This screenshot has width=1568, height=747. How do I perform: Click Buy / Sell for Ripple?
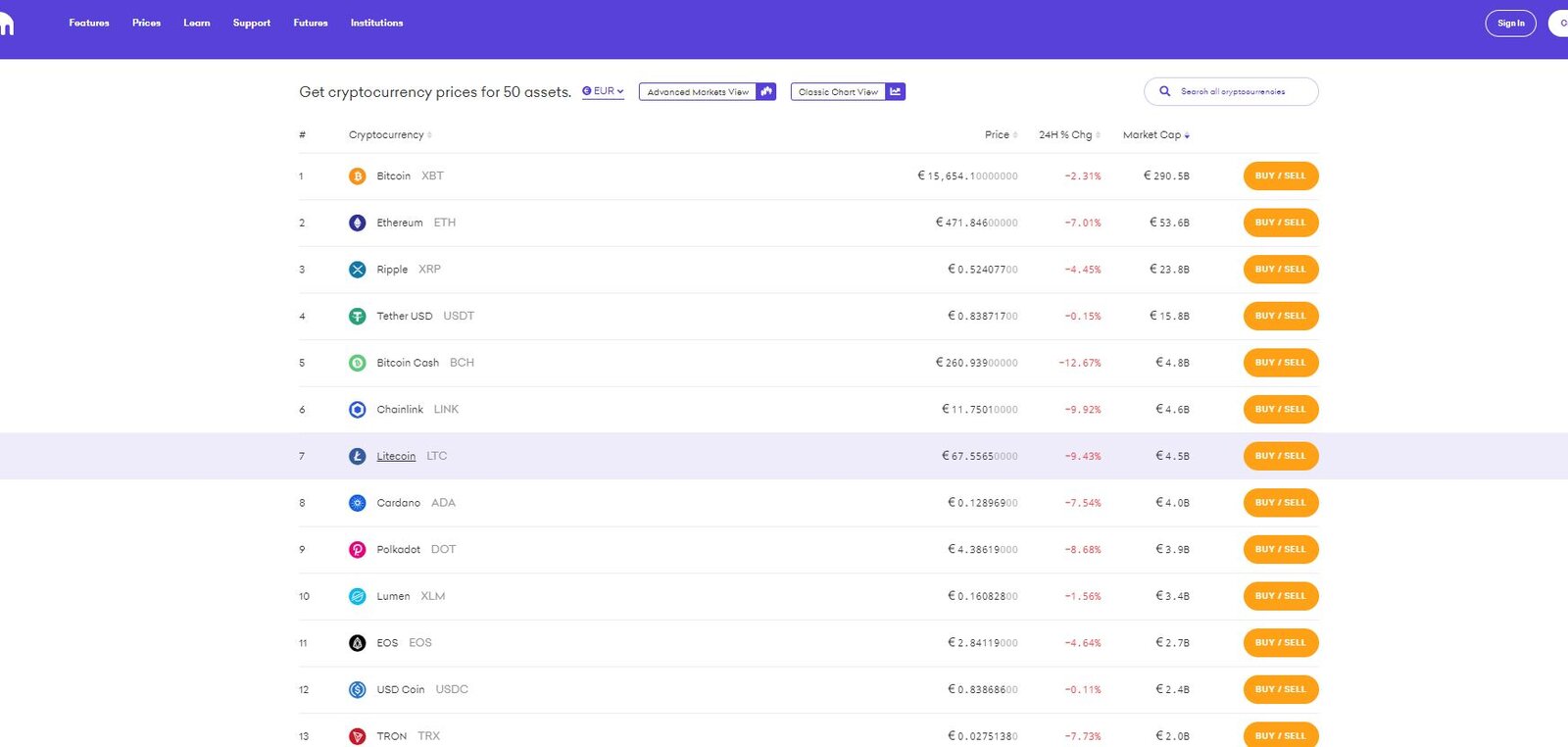[x=1281, y=270]
